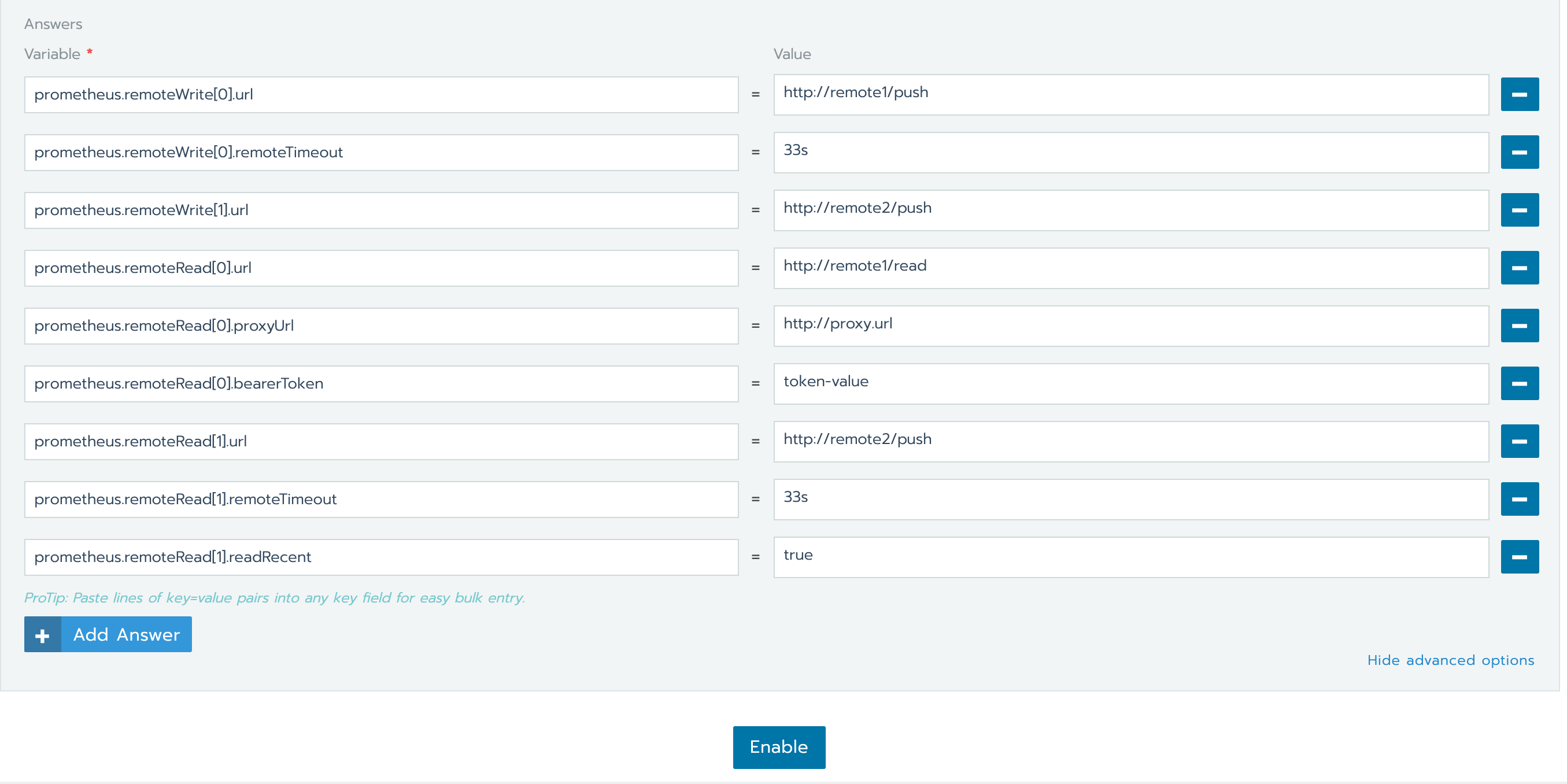Viewport: 1567px width, 784px height.
Task: Remove the remoteRead[1].readRecent answer row
Action: [1519, 557]
